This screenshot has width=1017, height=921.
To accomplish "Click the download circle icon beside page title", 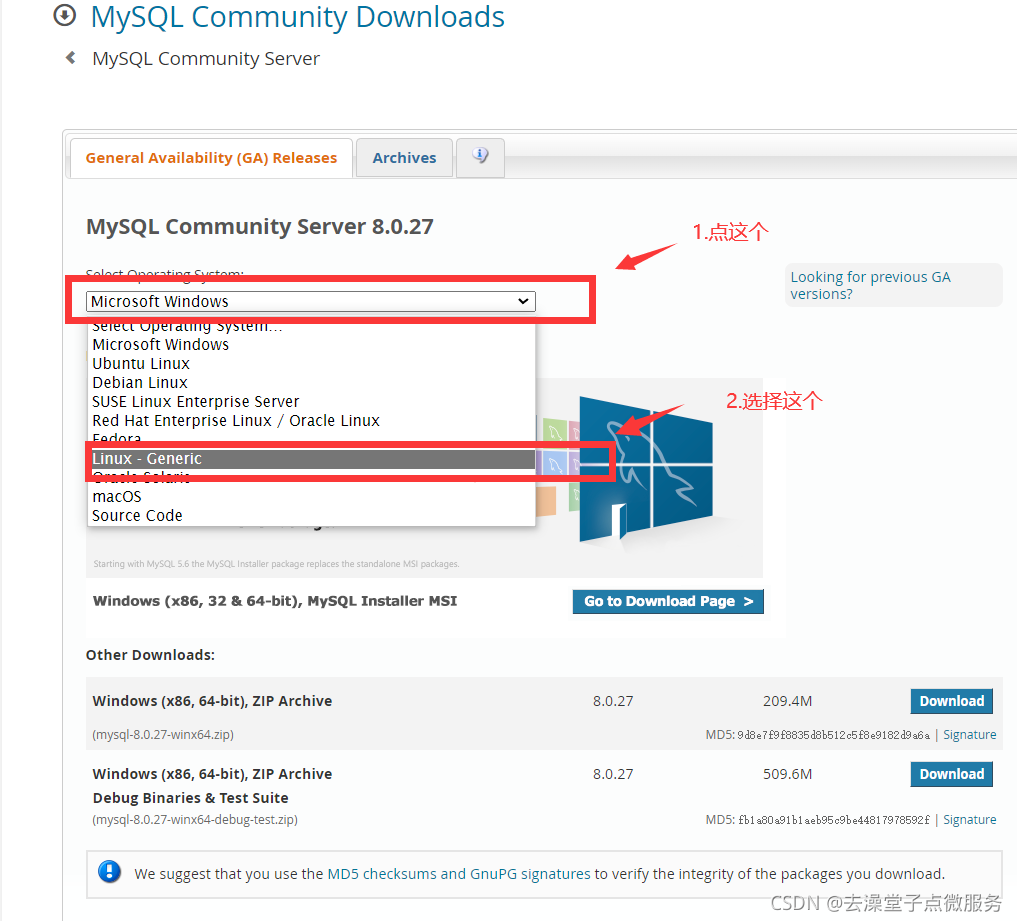I will coord(64,15).
